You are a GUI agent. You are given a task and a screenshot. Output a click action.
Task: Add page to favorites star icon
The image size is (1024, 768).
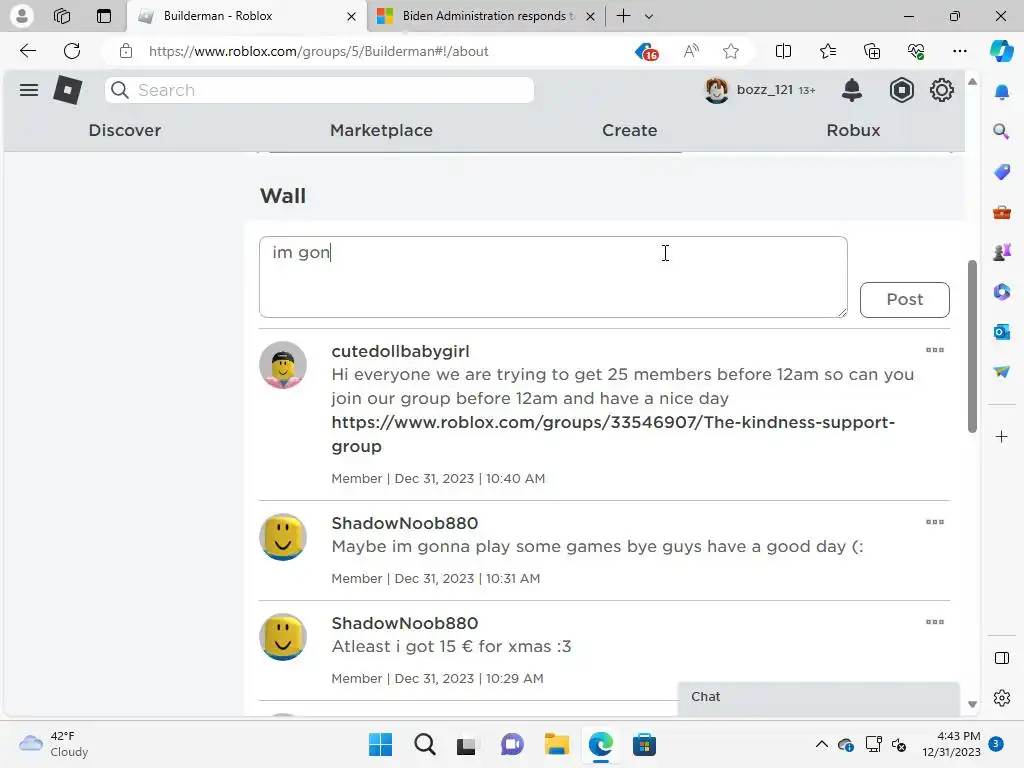tap(731, 51)
